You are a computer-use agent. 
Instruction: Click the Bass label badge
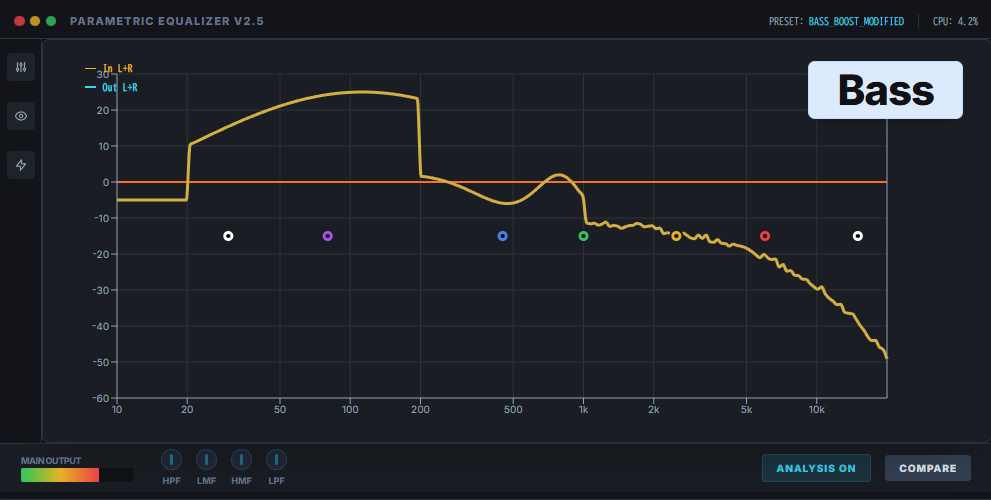(885, 90)
